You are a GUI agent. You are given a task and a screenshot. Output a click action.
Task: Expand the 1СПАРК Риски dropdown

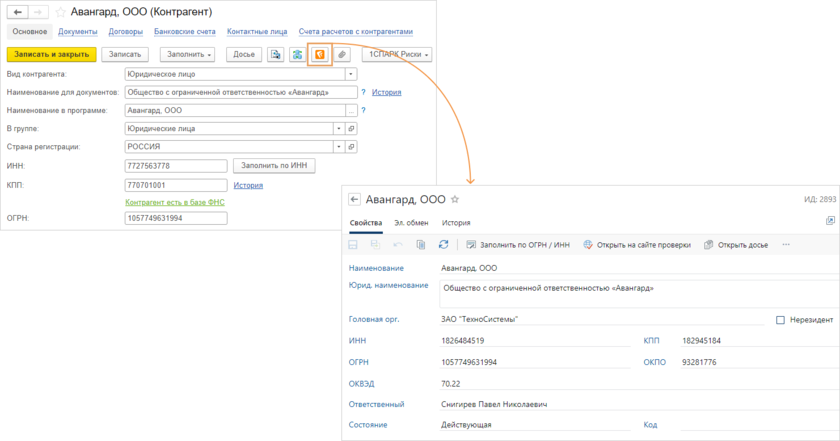point(397,54)
